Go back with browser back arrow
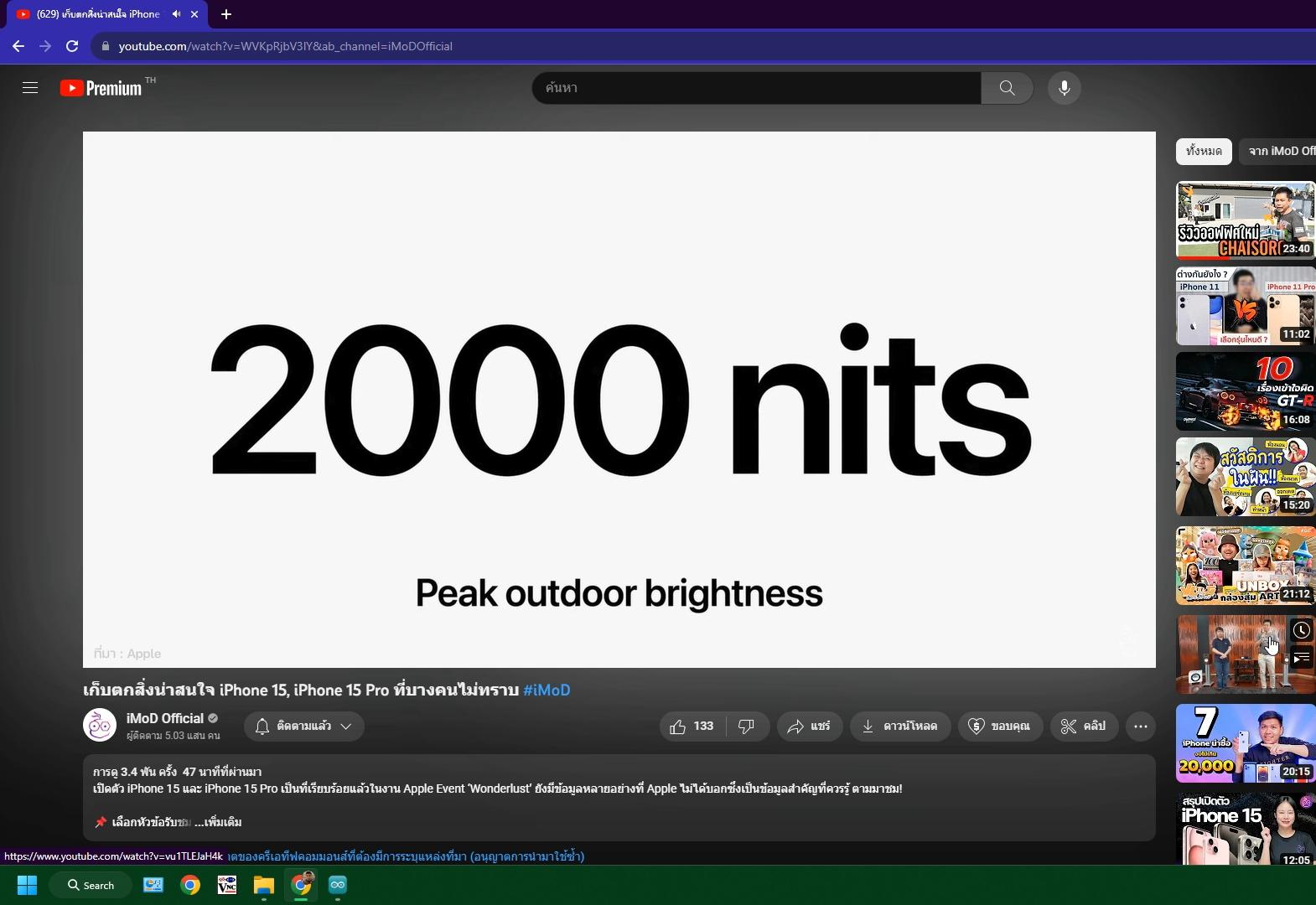 (18, 46)
